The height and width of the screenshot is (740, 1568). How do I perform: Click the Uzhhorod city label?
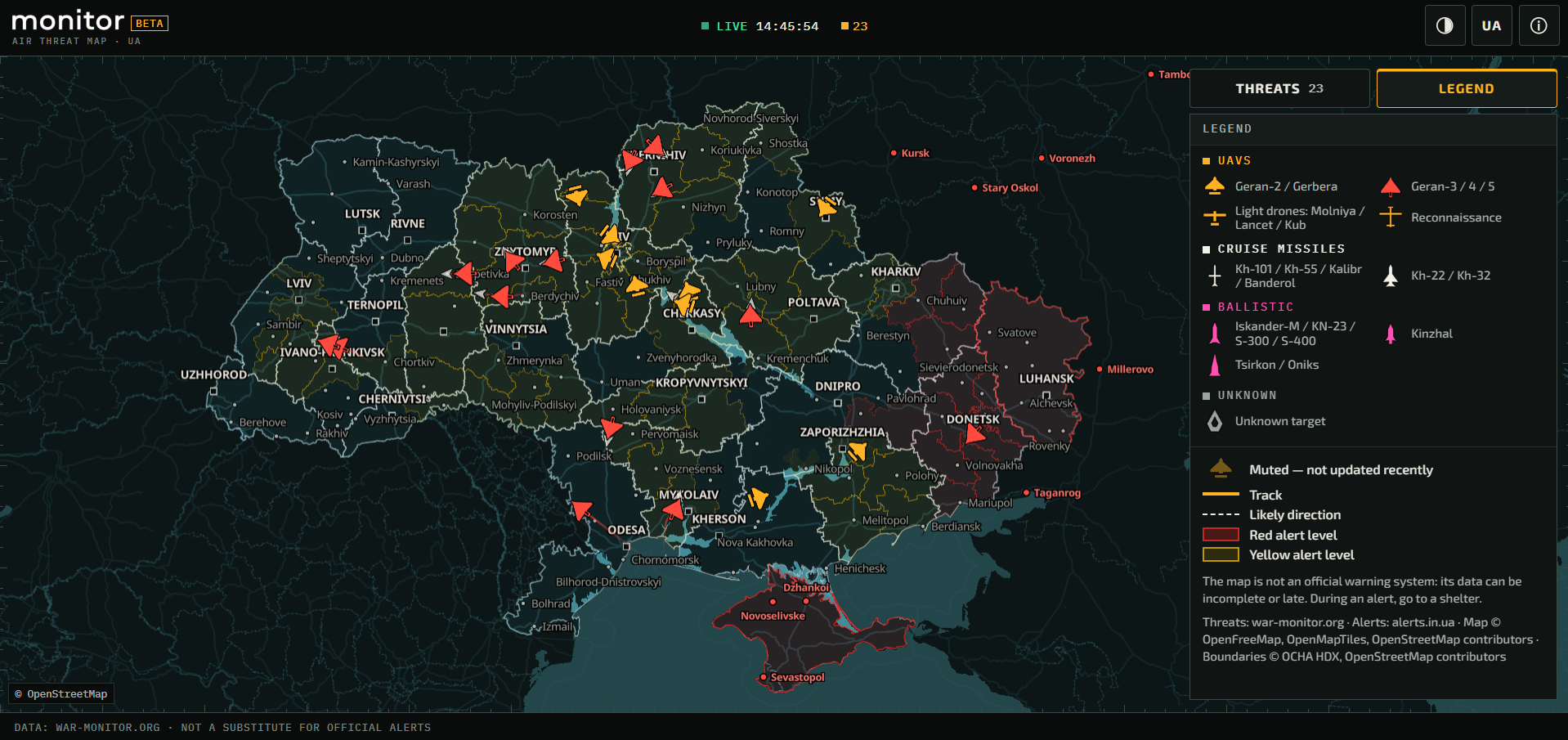213,374
